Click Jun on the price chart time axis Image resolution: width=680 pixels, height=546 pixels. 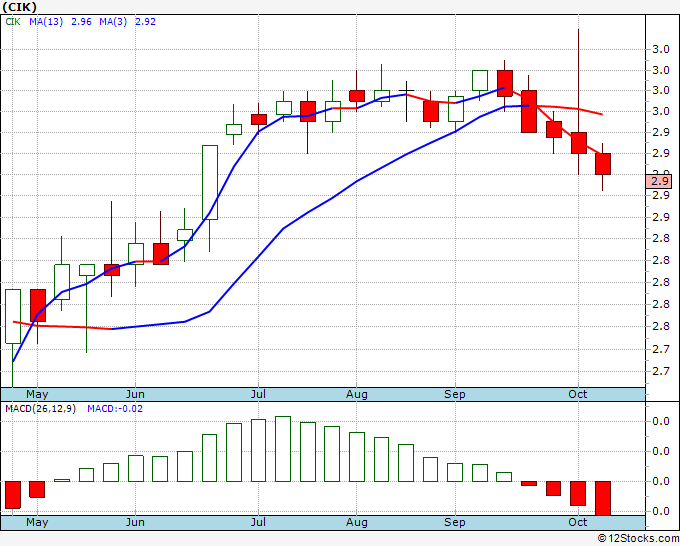(x=135, y=394)
